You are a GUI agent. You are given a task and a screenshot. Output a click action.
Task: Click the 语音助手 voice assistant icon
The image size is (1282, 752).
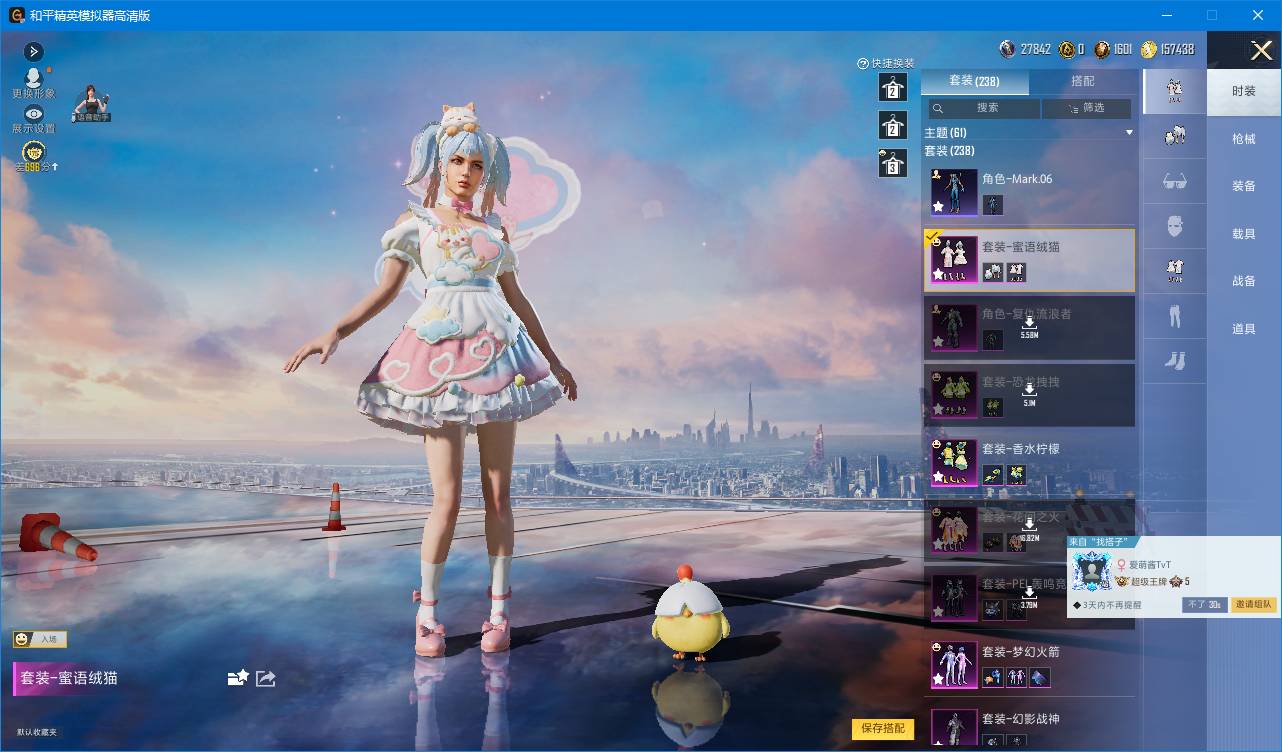coord(91,104)
